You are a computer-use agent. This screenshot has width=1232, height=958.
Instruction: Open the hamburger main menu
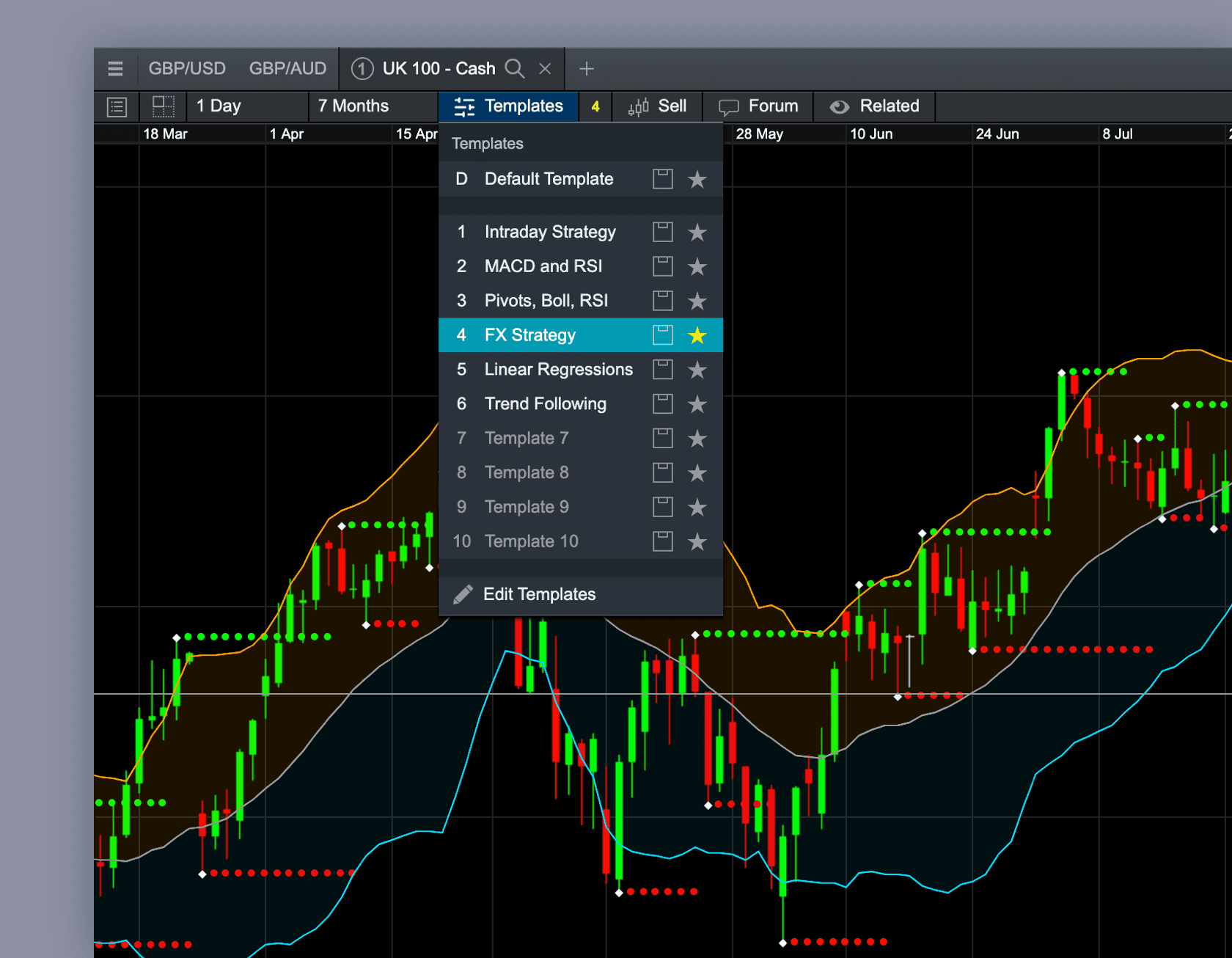click(115, 69)
